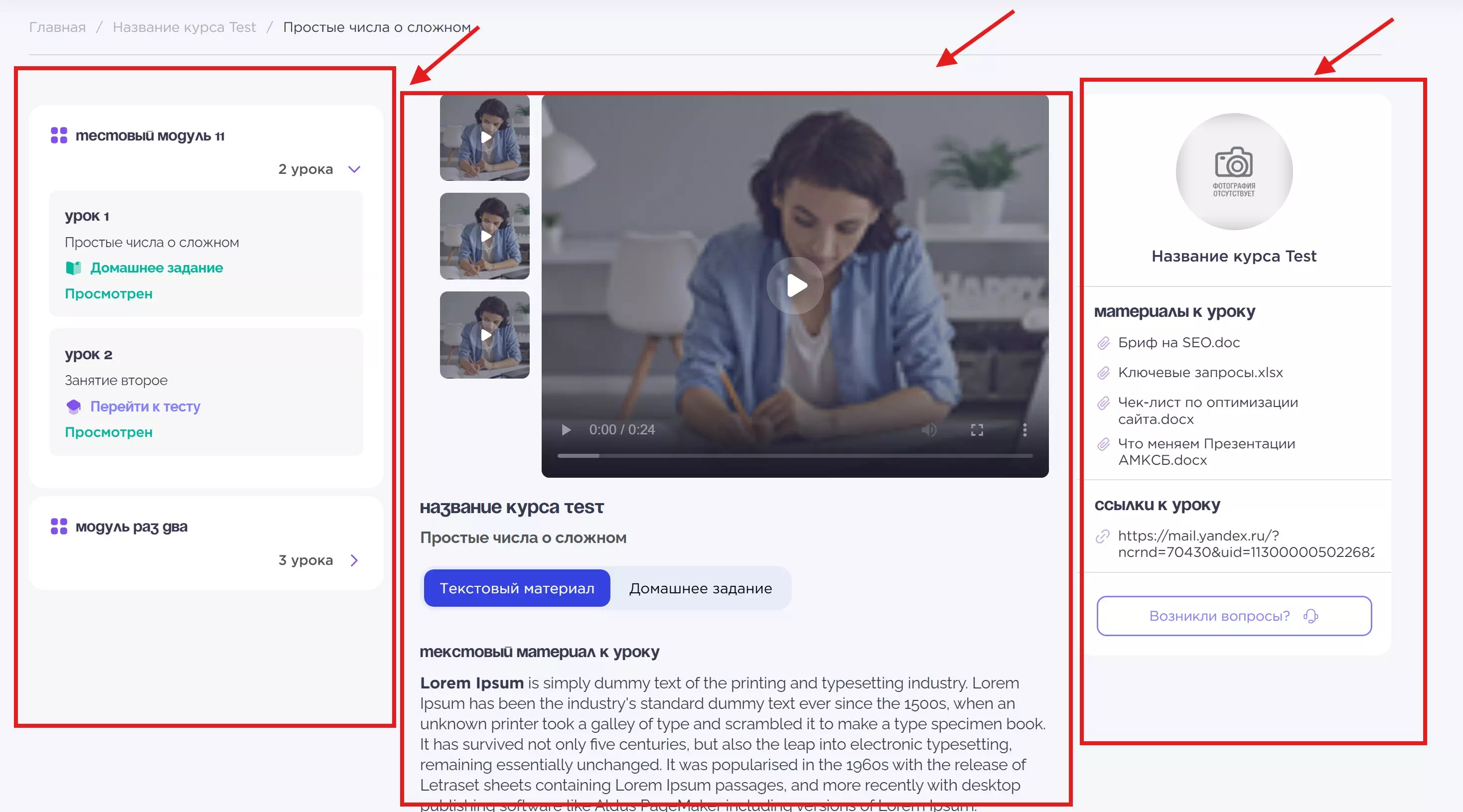Expand the модуль раз два chevron
The image size is (1463, 812).
pyautogui.click(x=354, y=560)
